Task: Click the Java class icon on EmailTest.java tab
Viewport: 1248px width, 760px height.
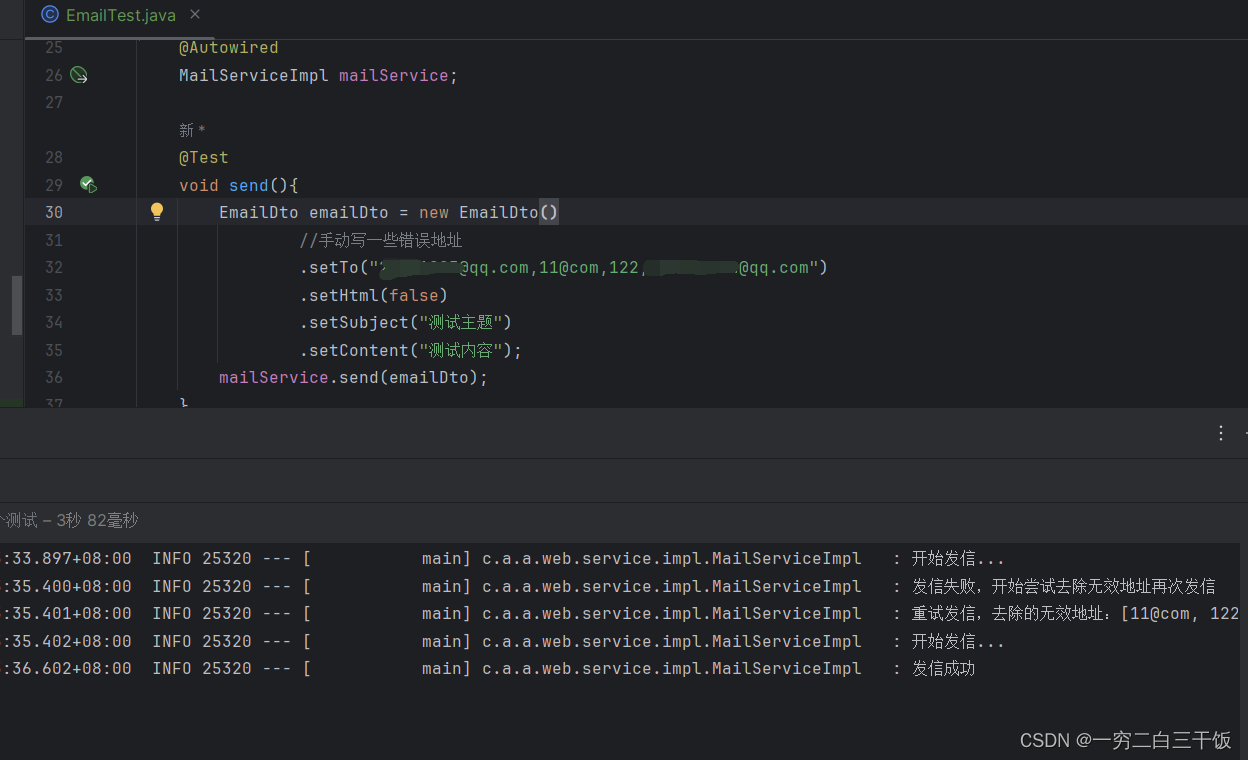Action: pyautogui.click(x=50, y=15)
